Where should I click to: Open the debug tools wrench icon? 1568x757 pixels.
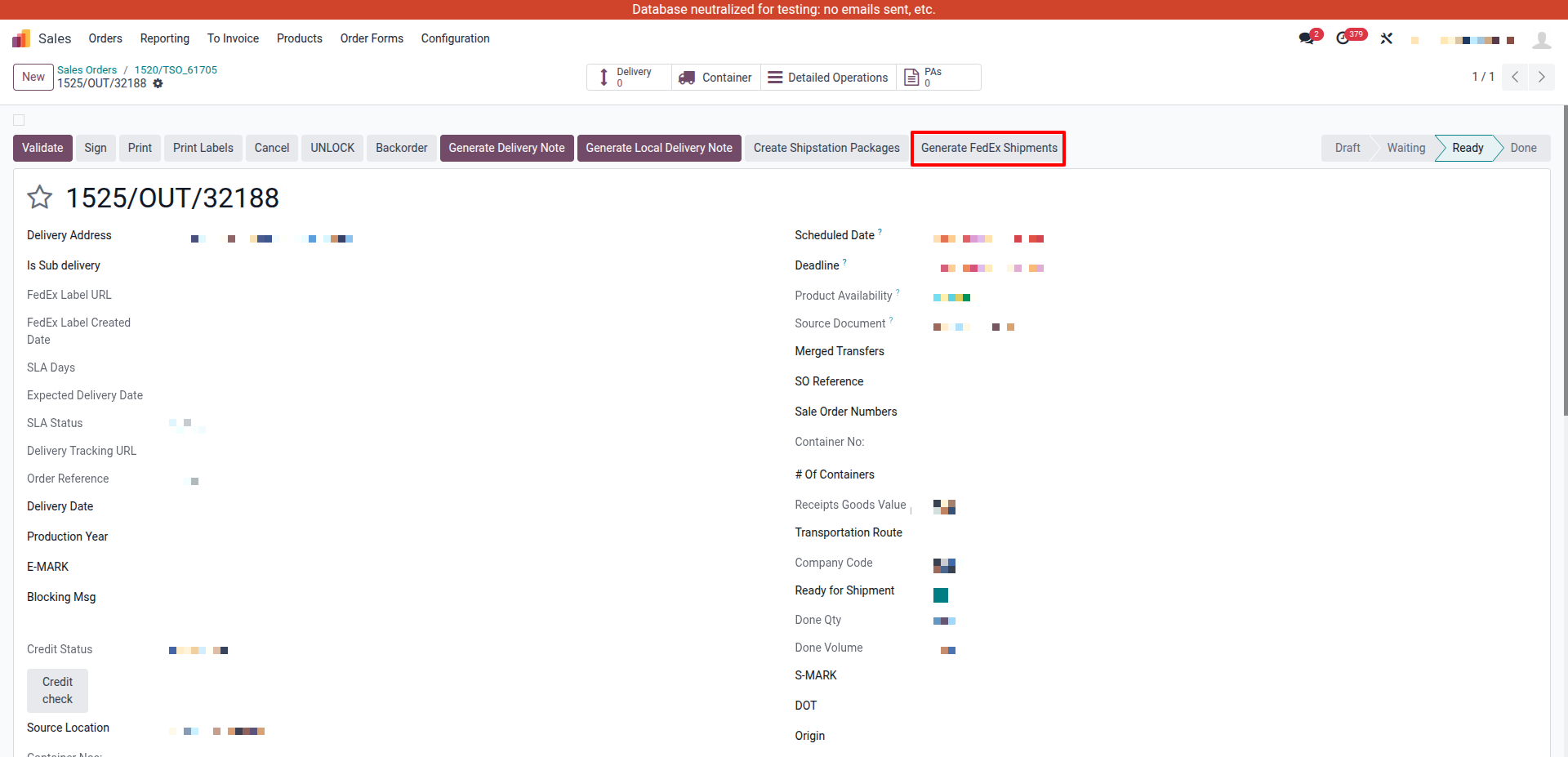(x=1387, y=38)
